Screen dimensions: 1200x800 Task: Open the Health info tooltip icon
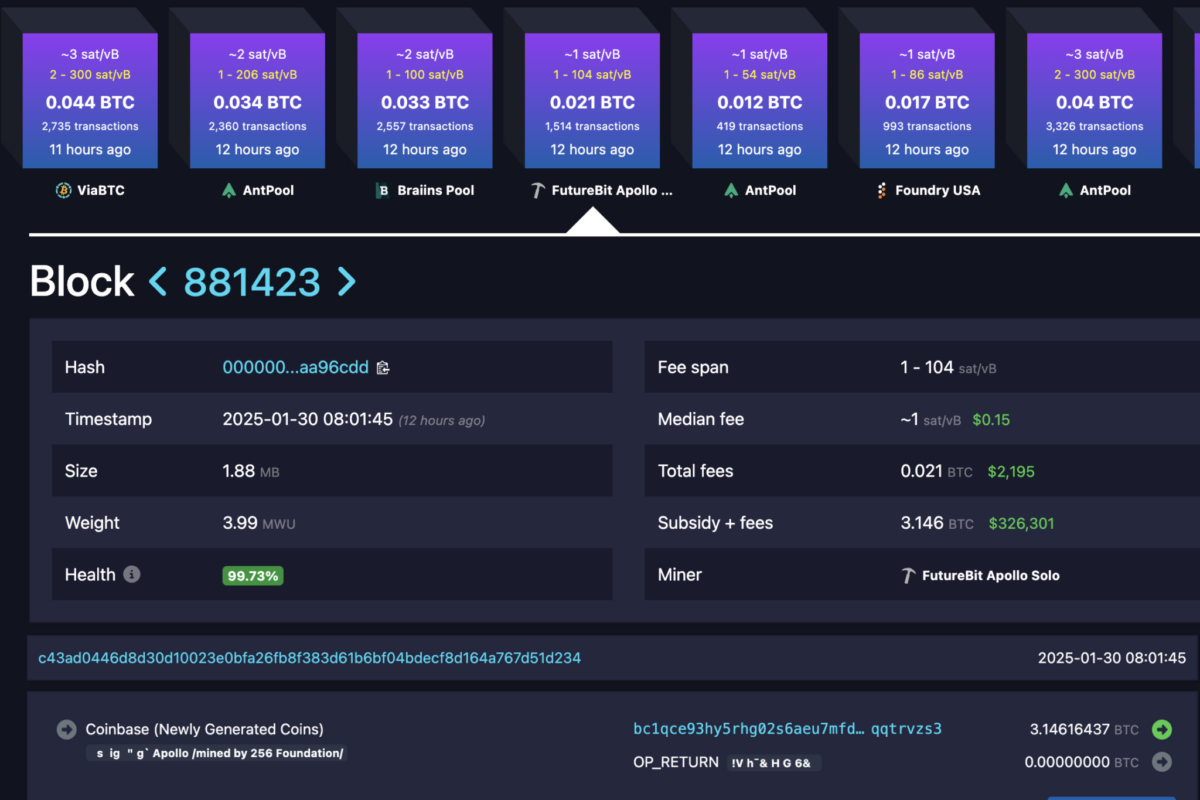pos(131,574)
